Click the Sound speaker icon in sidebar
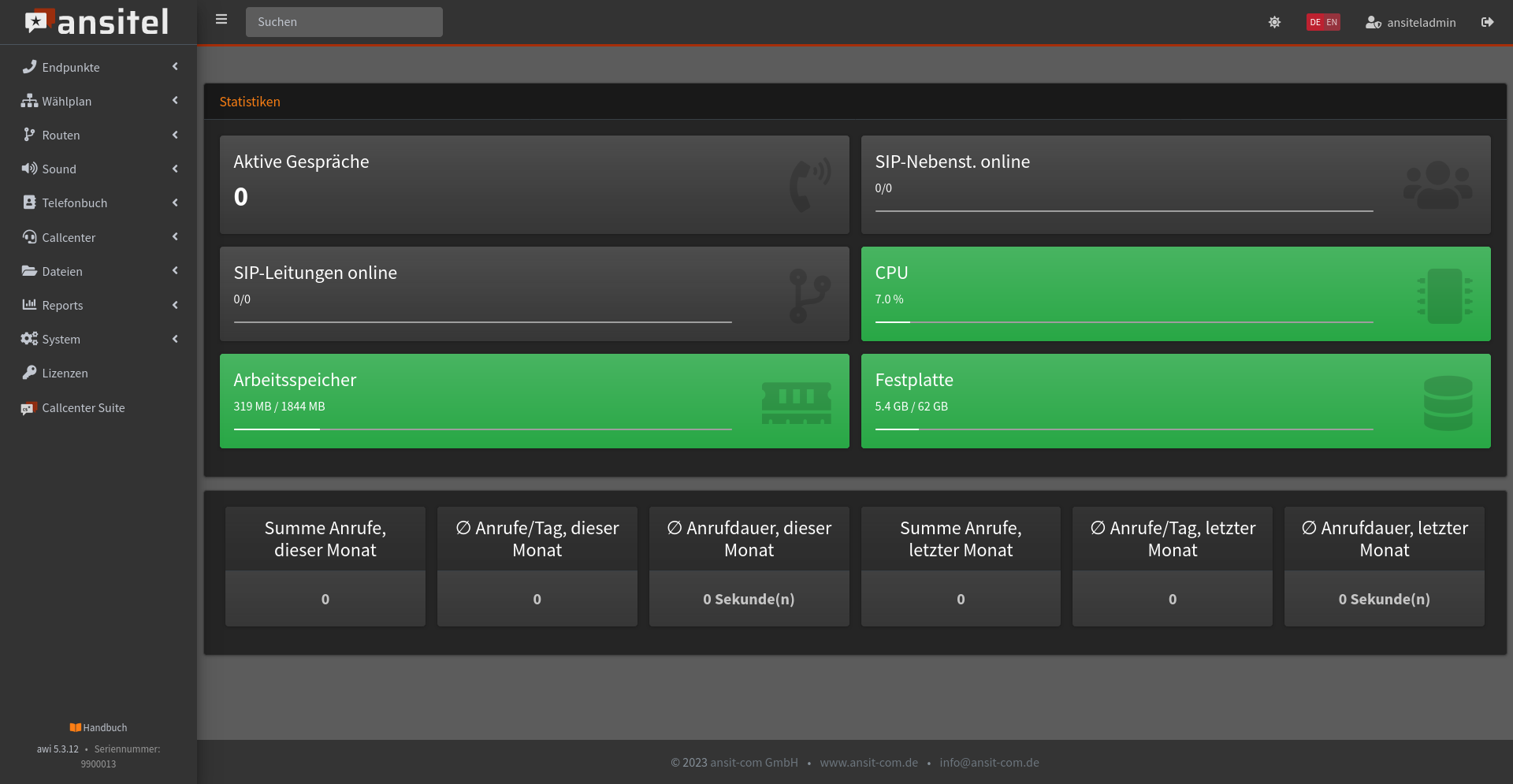The height and width of the screenshot is (784, 1513). pos(29,169)
